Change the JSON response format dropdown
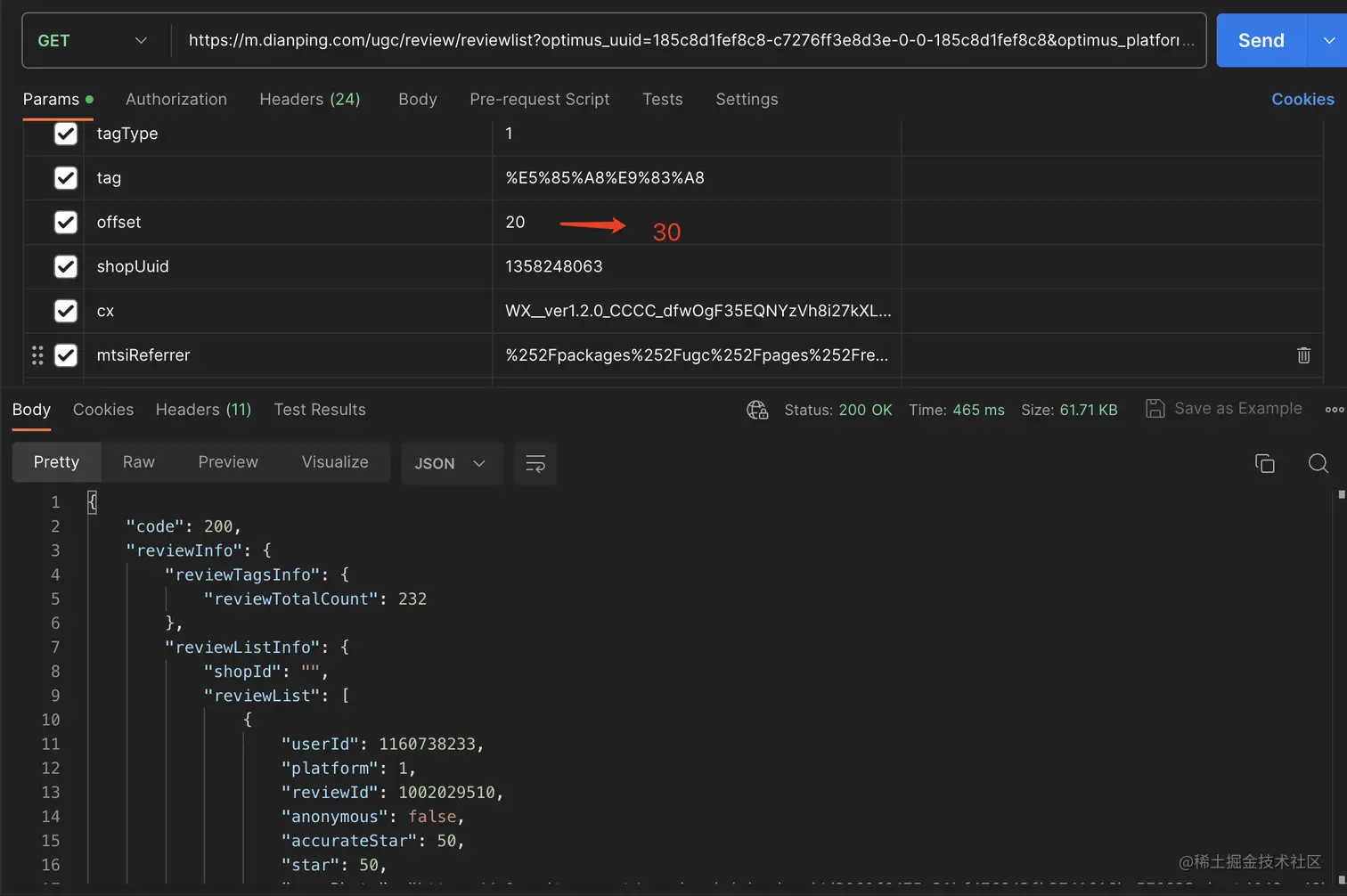This screenshot has height=896, width=1347. click(451, 463)
